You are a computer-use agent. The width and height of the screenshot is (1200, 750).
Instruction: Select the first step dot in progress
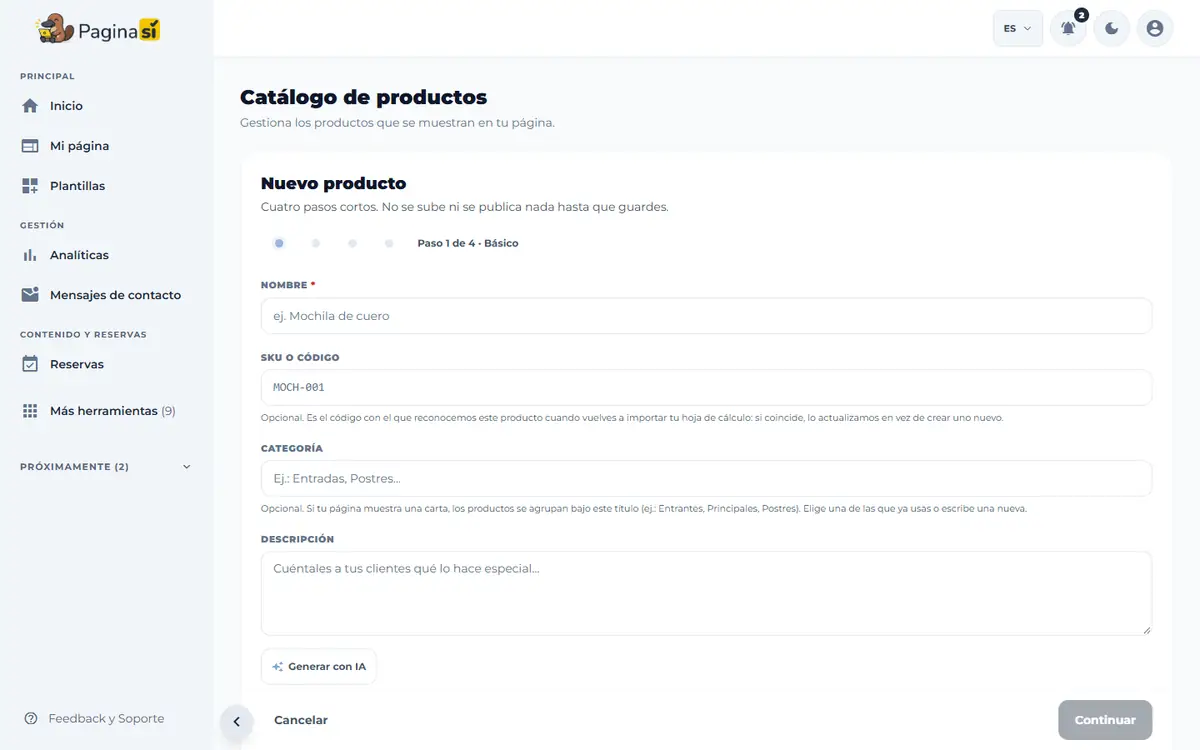(x=279, y=243)
